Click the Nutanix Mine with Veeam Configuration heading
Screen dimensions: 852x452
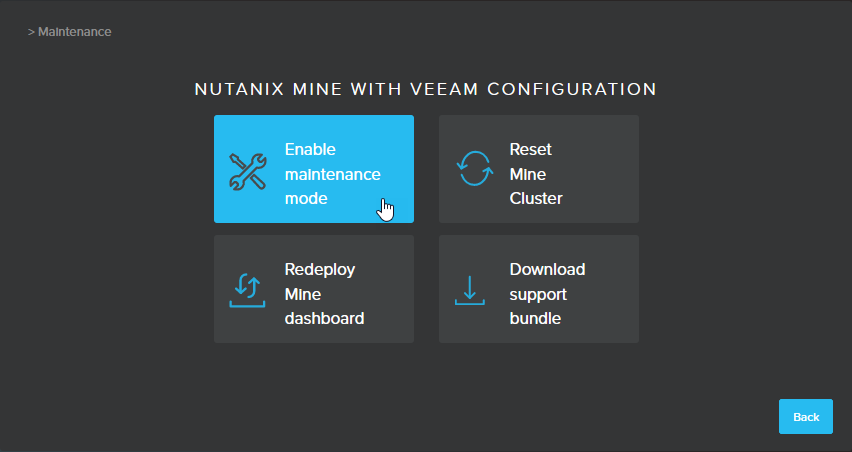[426, 89]
